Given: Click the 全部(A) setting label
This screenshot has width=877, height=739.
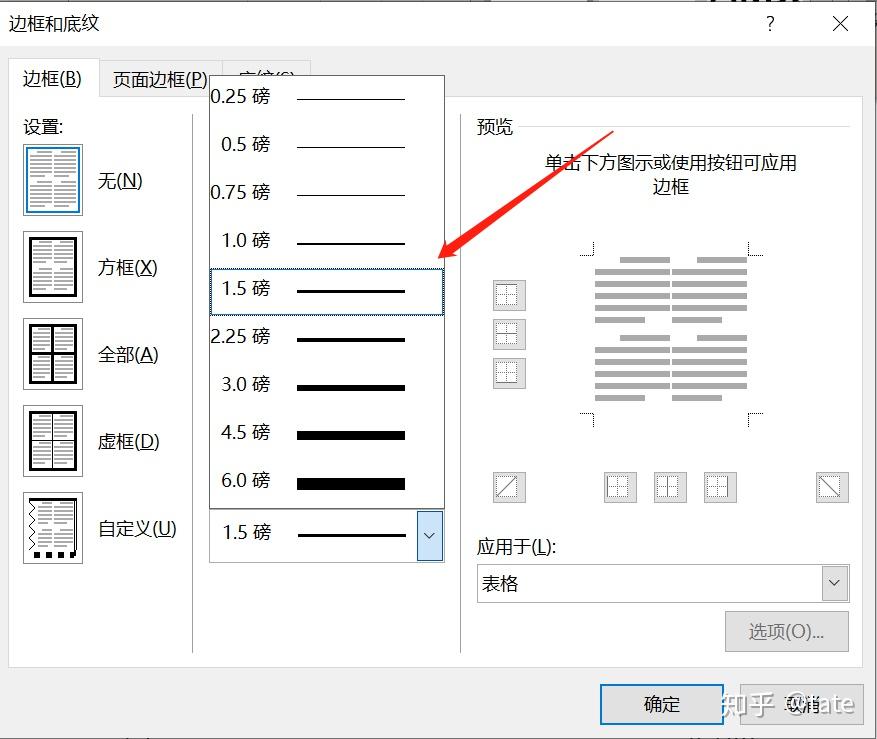Looking at the screenshot, I should tap(128, 355).
